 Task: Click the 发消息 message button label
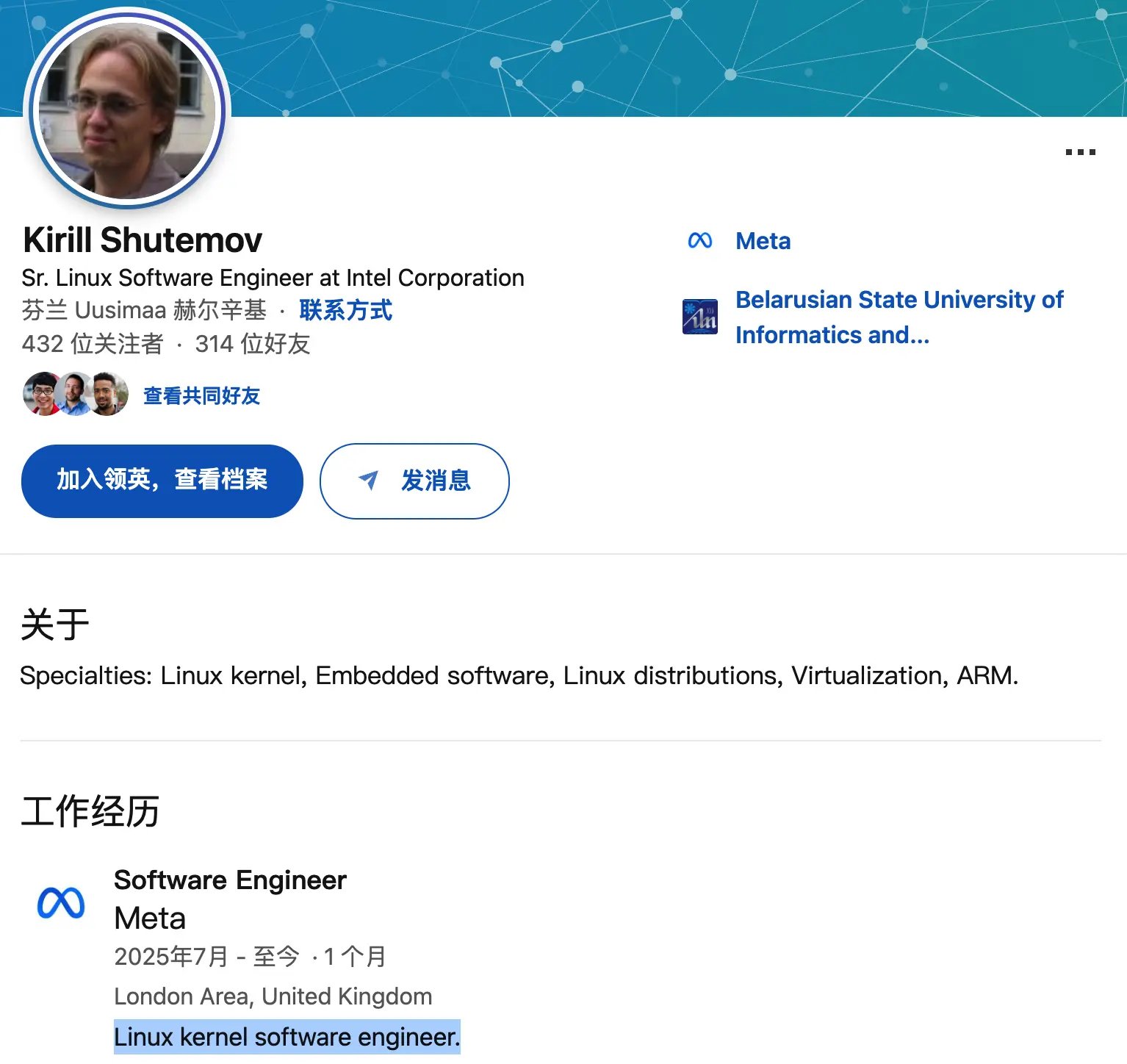click(436, 481)
